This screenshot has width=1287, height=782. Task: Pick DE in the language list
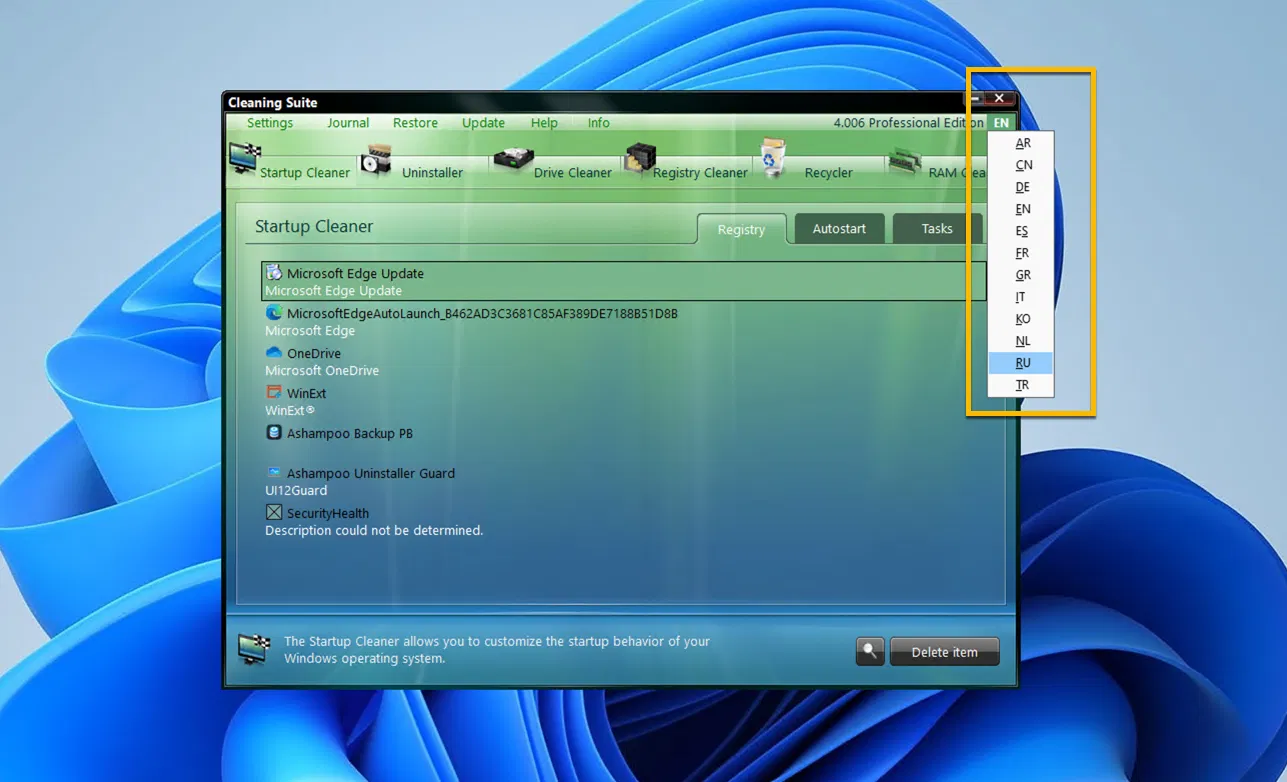click(1021, 187)
